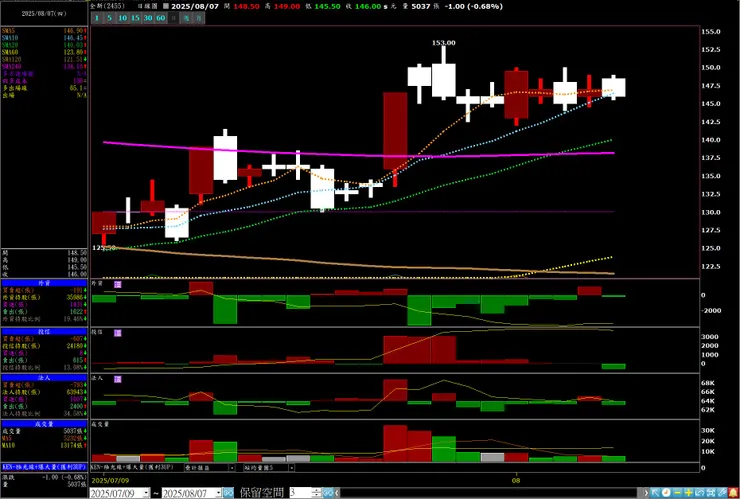Adjust the 保留空間 spinner arrows
The height and width of the screenshot is (499, 740).
(x=317, y=493)
